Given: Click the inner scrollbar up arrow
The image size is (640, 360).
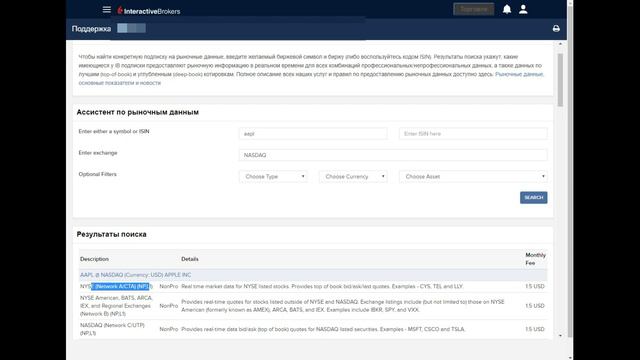Looking at the screenshot, I should (x=560, y=44).
